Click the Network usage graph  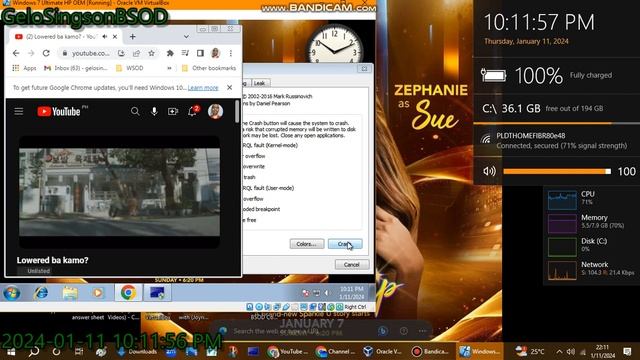[x=562, y=270]
